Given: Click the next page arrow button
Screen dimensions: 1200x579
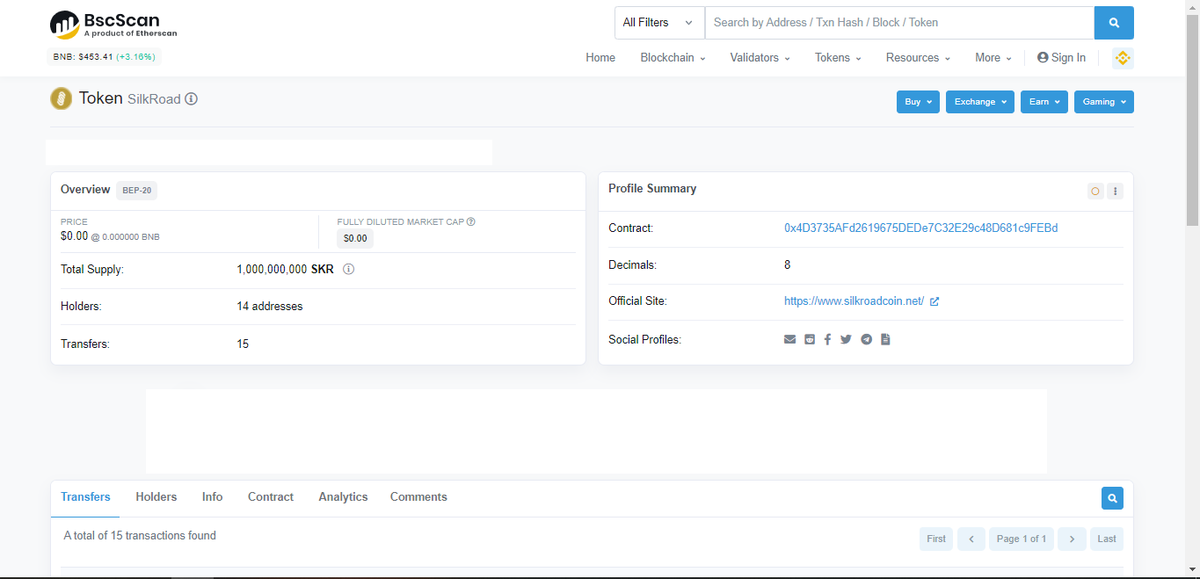Looking at the screenshot, I should tap(1071, 539).
